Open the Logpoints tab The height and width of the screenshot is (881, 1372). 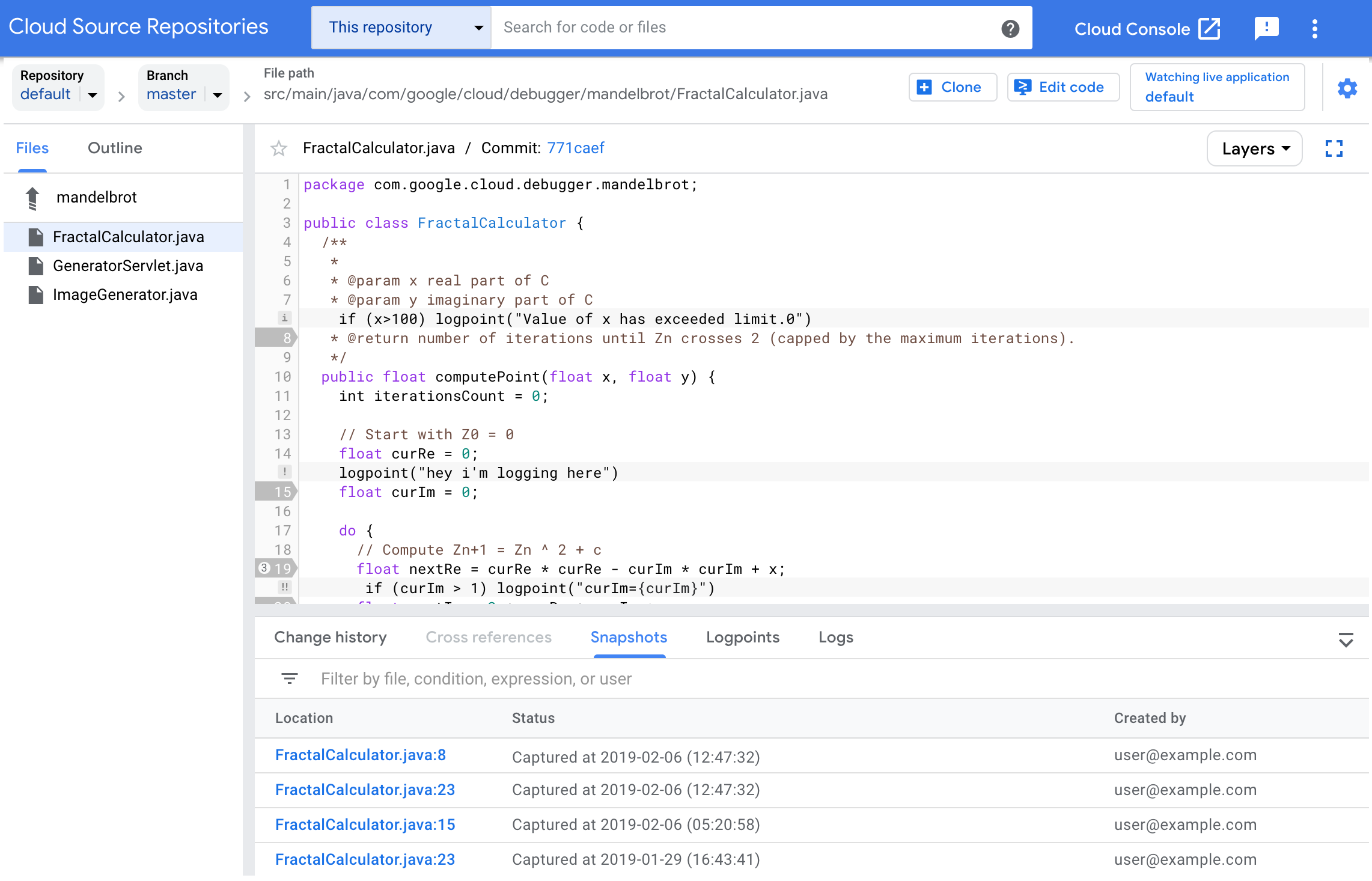pyautogui.click(x=743, y=638)
